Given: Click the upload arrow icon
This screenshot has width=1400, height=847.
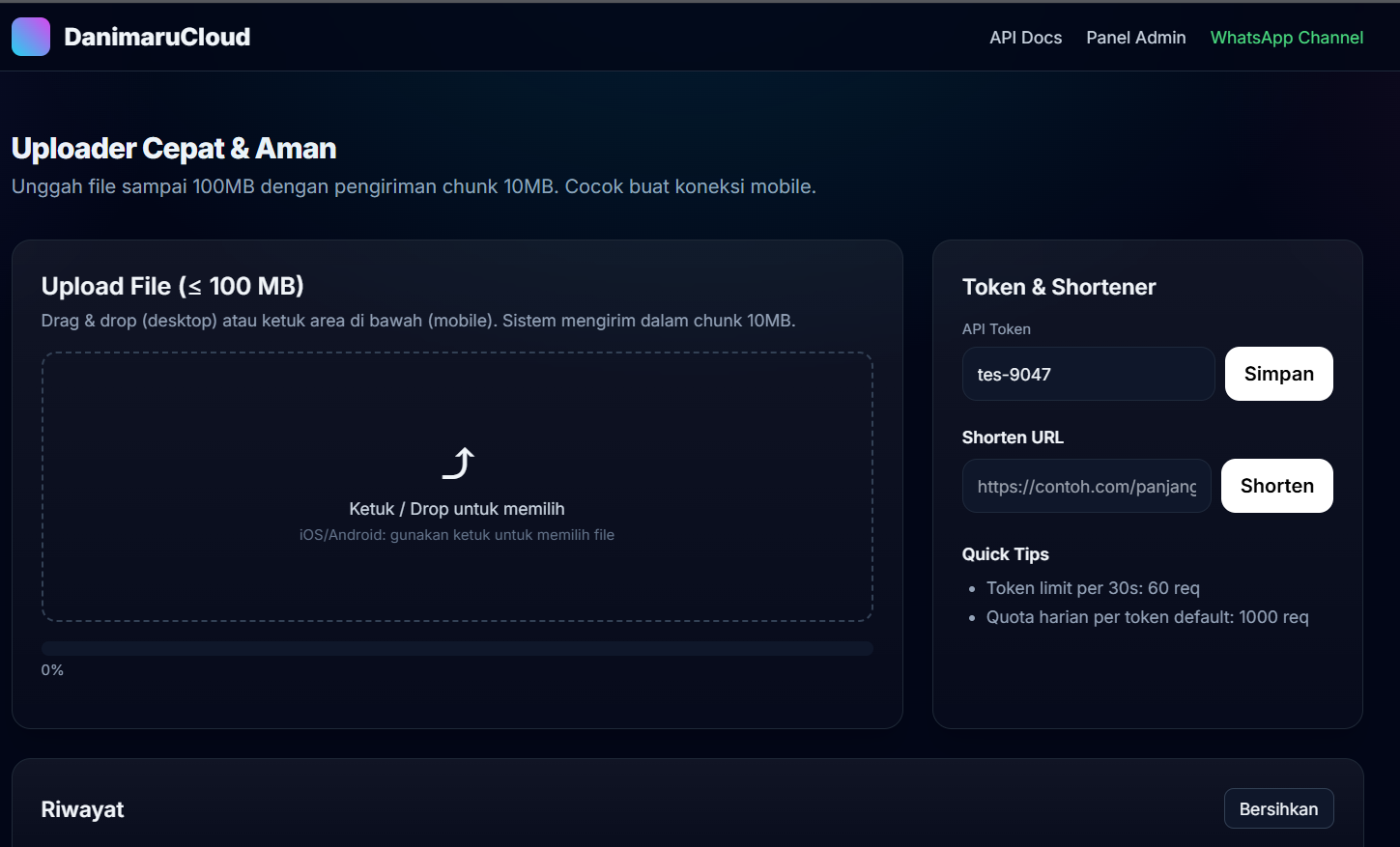Looking at the screenshot, I should point(458,464).
